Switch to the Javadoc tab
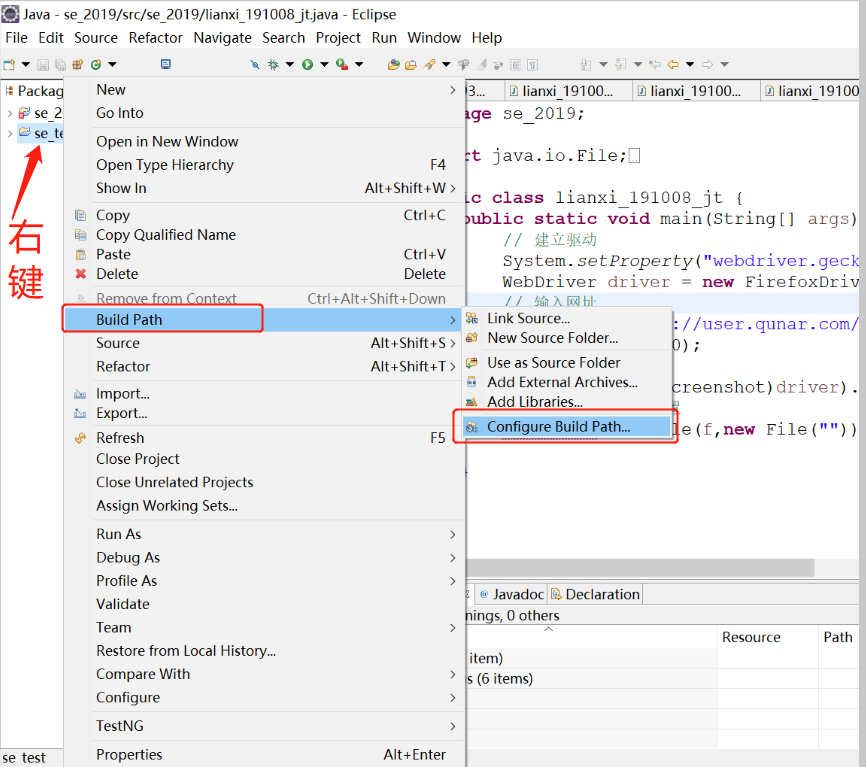Screen dimensions: 866x767 (513, 594)
